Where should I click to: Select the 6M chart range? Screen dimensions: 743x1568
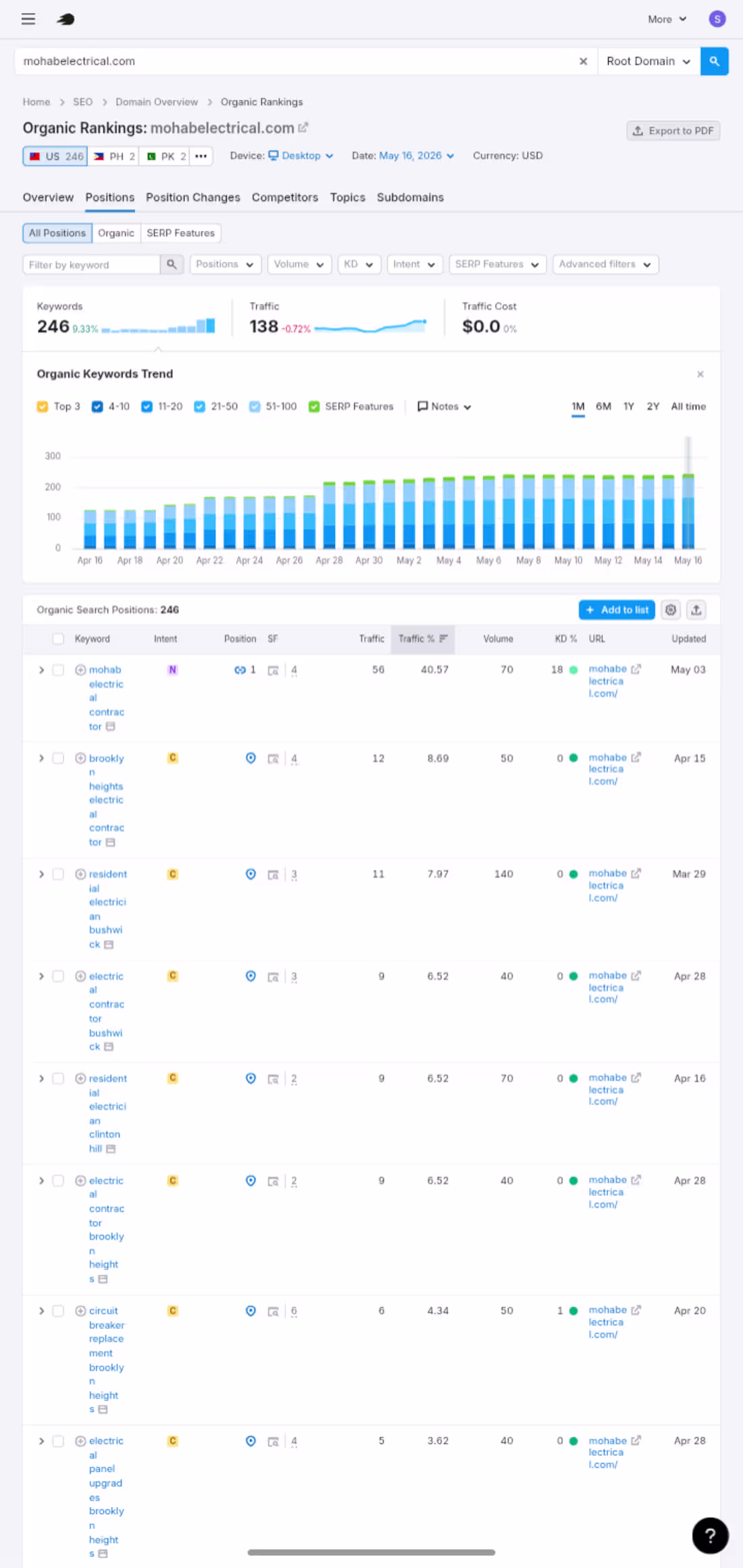coord(603,407)
